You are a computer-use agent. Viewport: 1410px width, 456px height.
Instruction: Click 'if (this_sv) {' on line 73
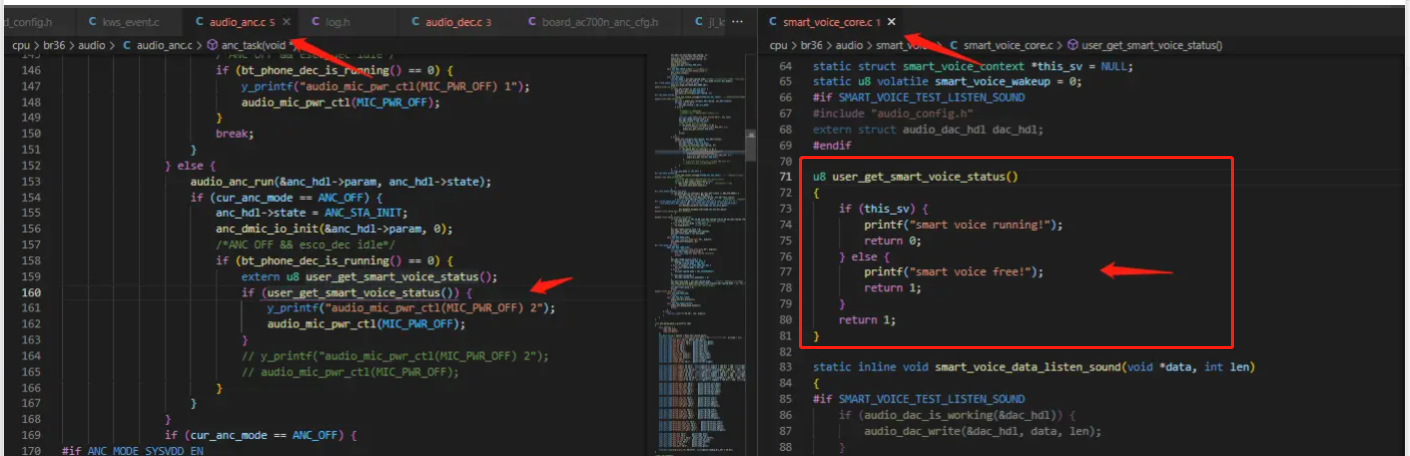[882, 208]
